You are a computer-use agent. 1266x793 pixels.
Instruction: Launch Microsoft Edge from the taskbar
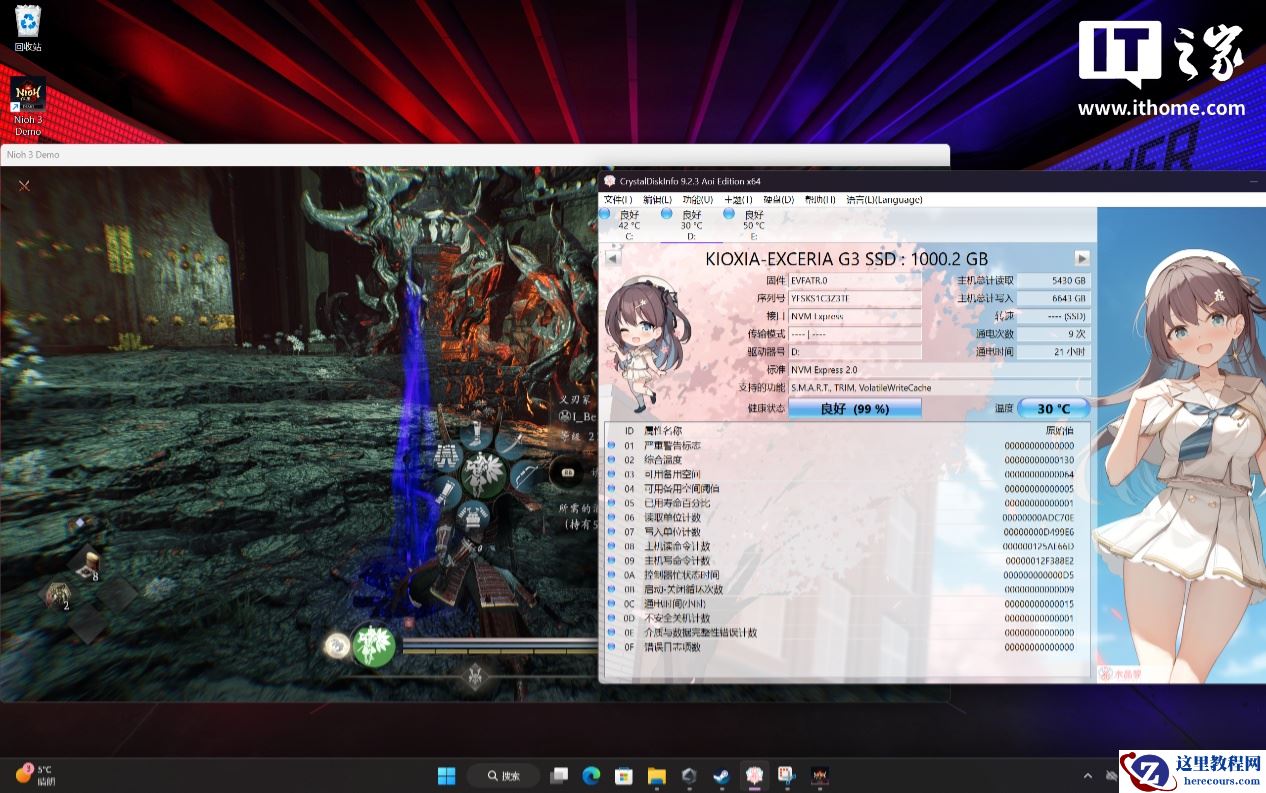(x=591, y=775)
